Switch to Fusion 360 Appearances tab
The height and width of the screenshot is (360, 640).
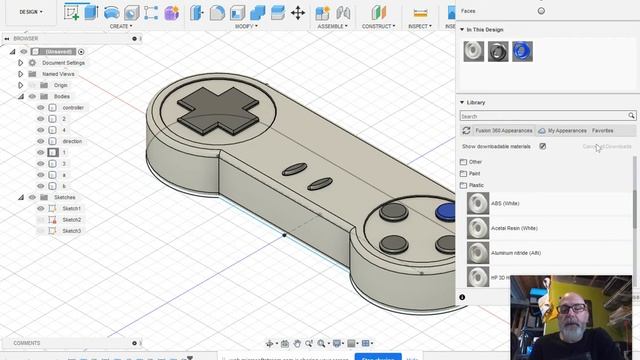click(504, 131)
